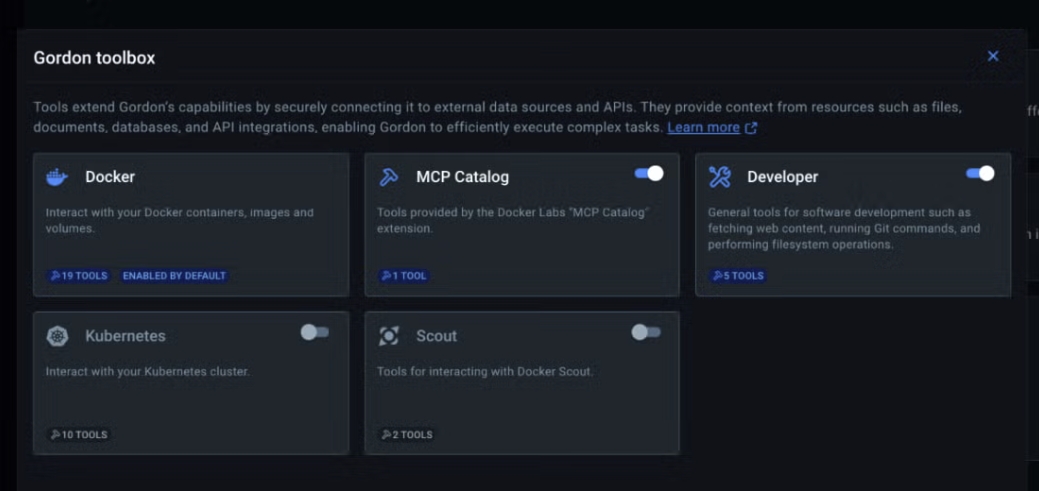Click the Developer wrench and screwdriver icon
1039x491 pixels.
coord(720,177)
